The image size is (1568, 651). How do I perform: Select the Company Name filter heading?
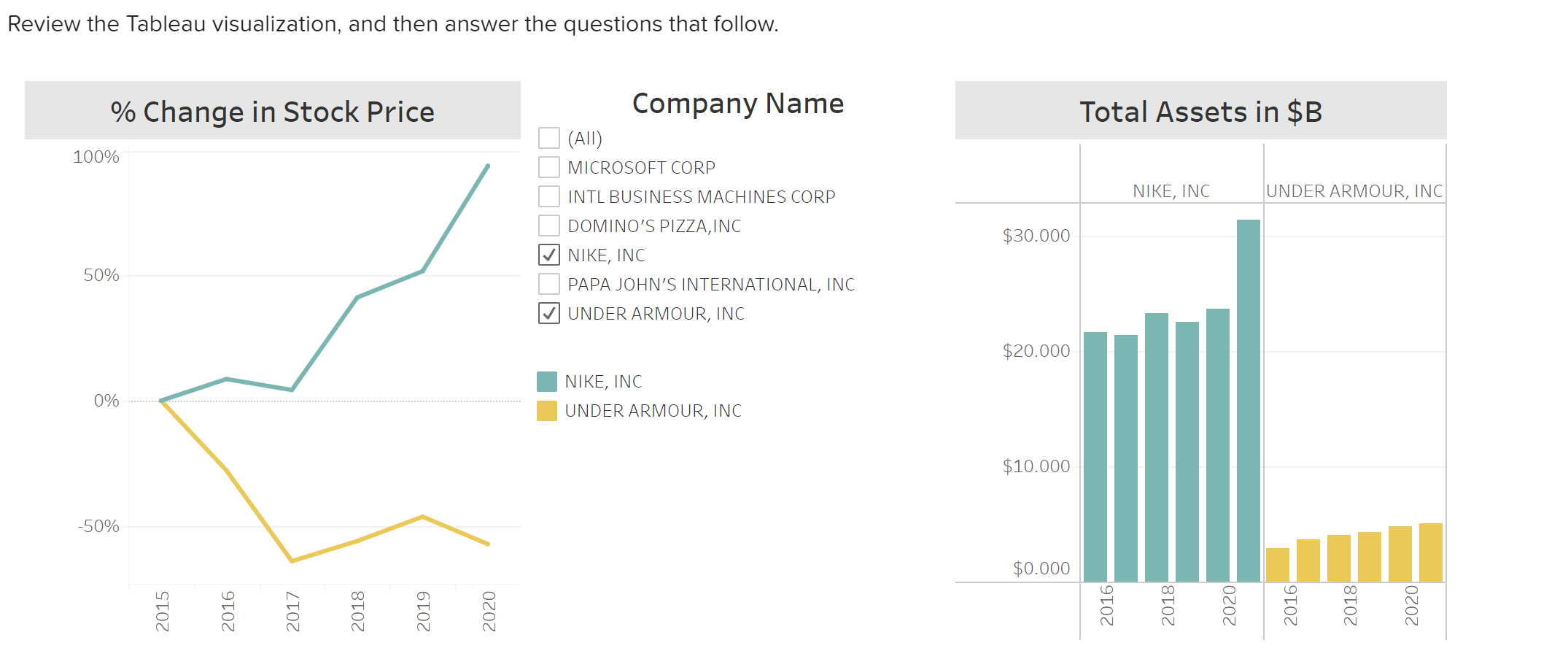click(738, 103)
